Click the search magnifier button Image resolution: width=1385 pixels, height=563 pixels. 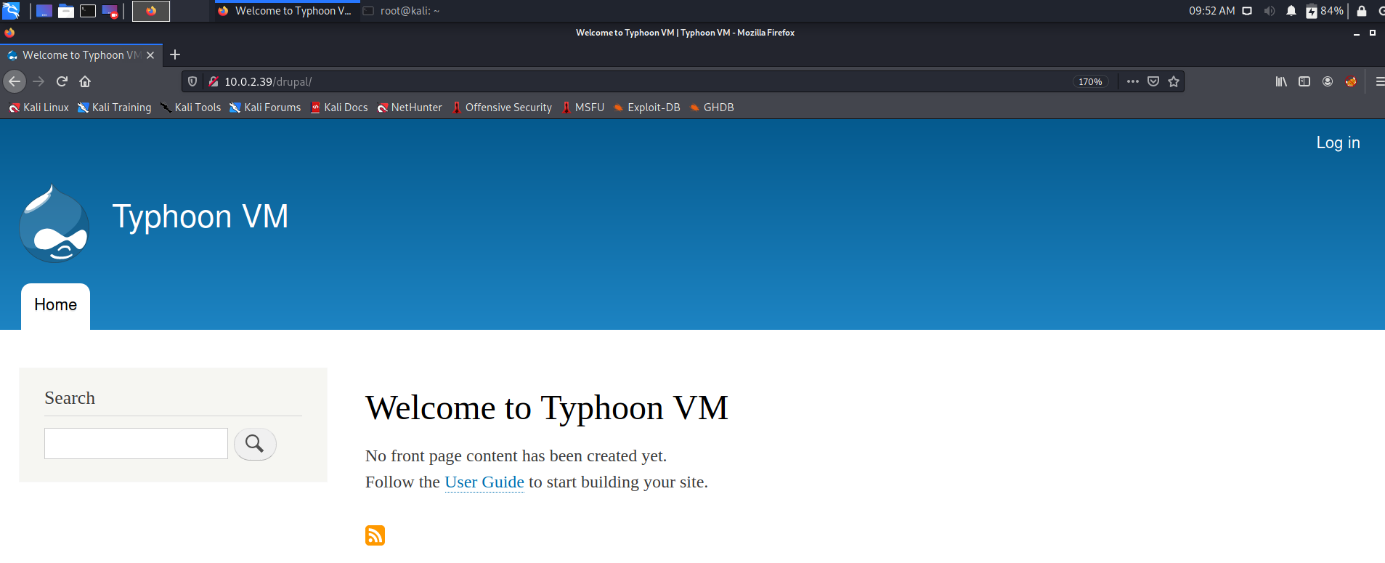pyautogui.click(x=255, y=444)
